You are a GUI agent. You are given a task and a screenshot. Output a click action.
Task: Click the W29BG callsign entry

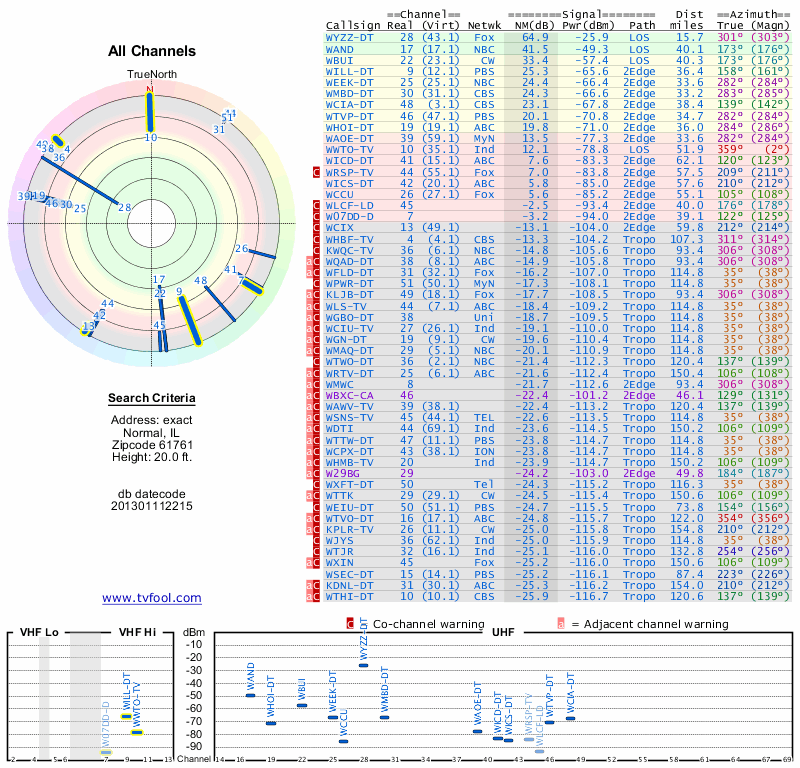(x=342, y=474)
